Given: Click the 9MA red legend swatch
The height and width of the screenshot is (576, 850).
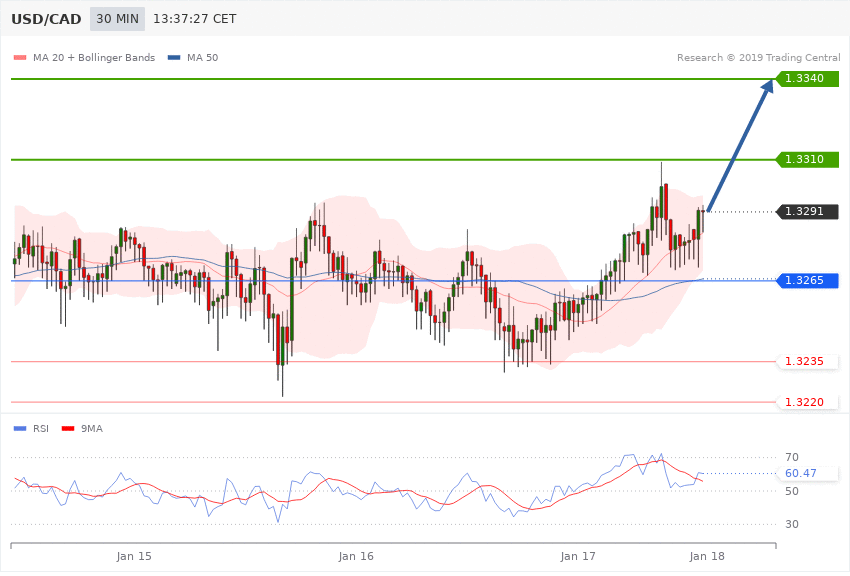Looking at the screenshot, I should coord(68,429).
